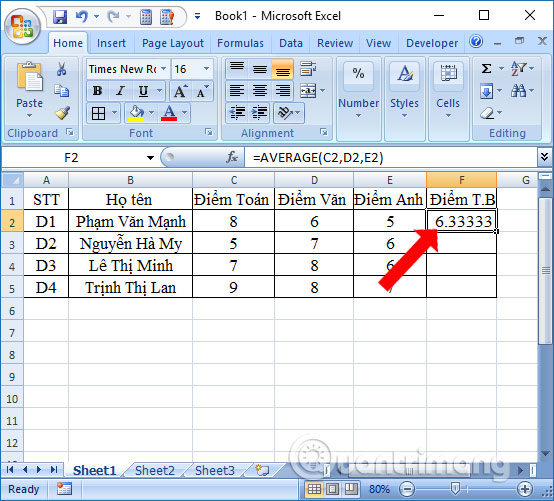Click the zoom slider handle
Screen dimensions: 554x501
point(455,489)
